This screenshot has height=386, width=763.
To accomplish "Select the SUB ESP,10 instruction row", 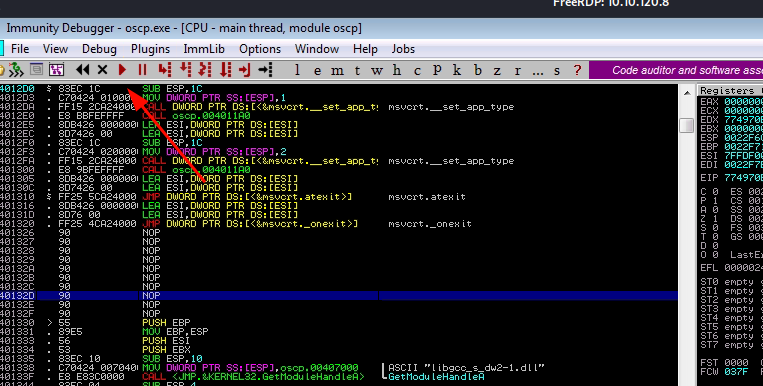I will pyautogui.click(x=339, y=359).
